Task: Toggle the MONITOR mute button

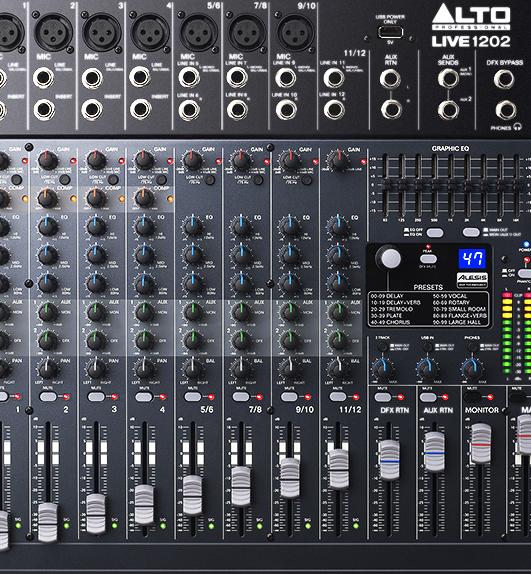Action: click(473, 397)
